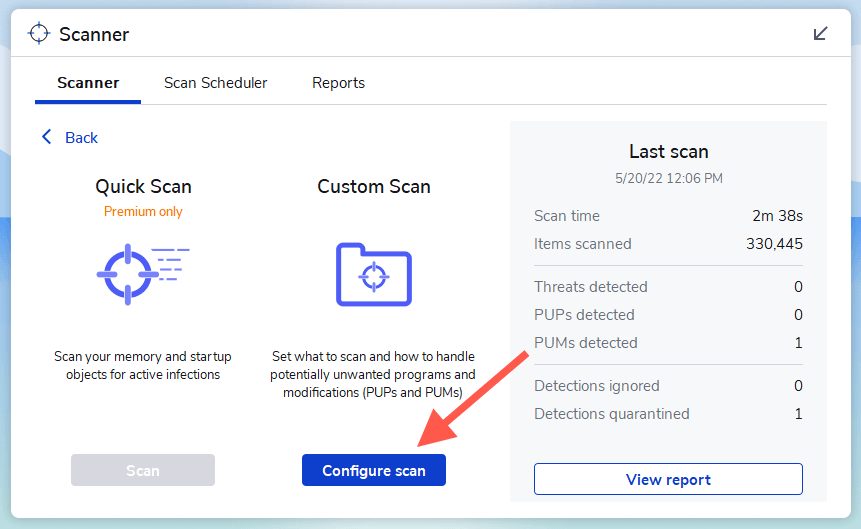
Task: Click the PUMs detected row
Action: pyautogui.click(x=668, y=343)
